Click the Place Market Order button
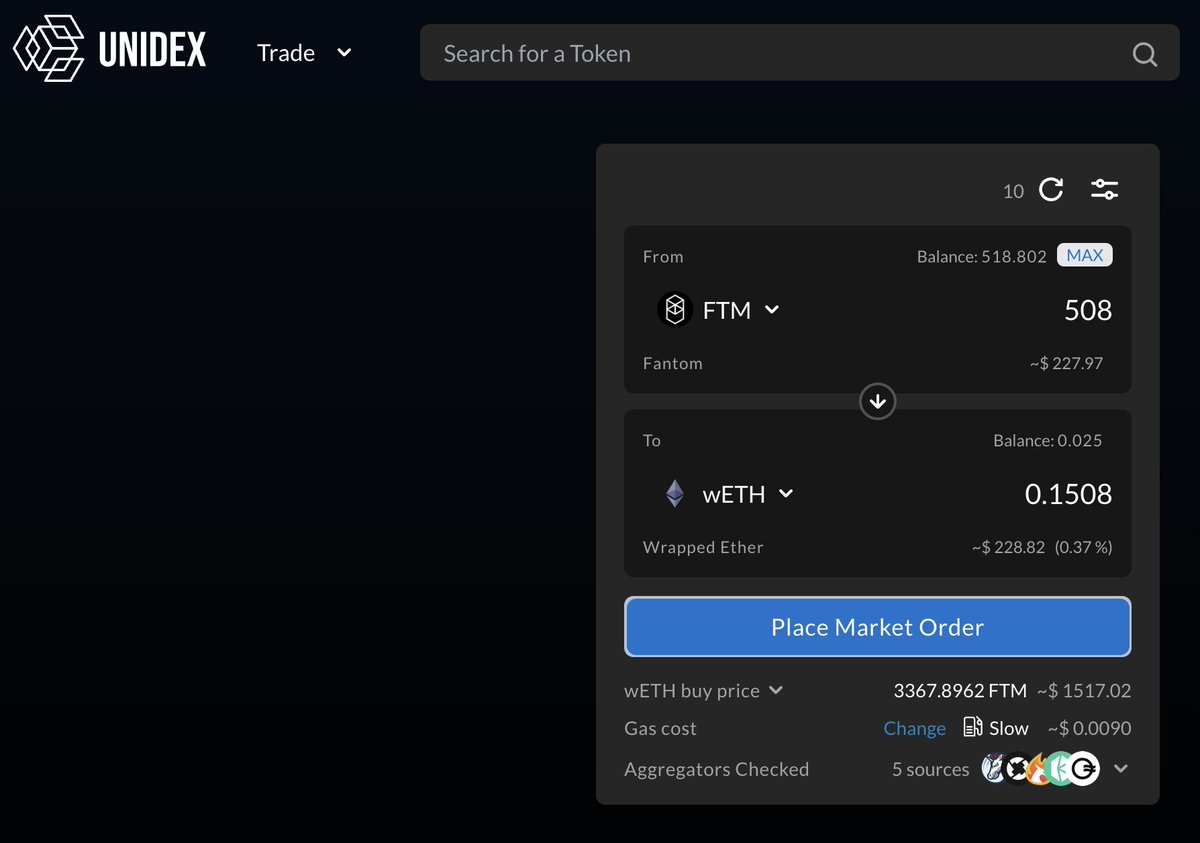The image size is (1200, 843). (x=878, y=627)
